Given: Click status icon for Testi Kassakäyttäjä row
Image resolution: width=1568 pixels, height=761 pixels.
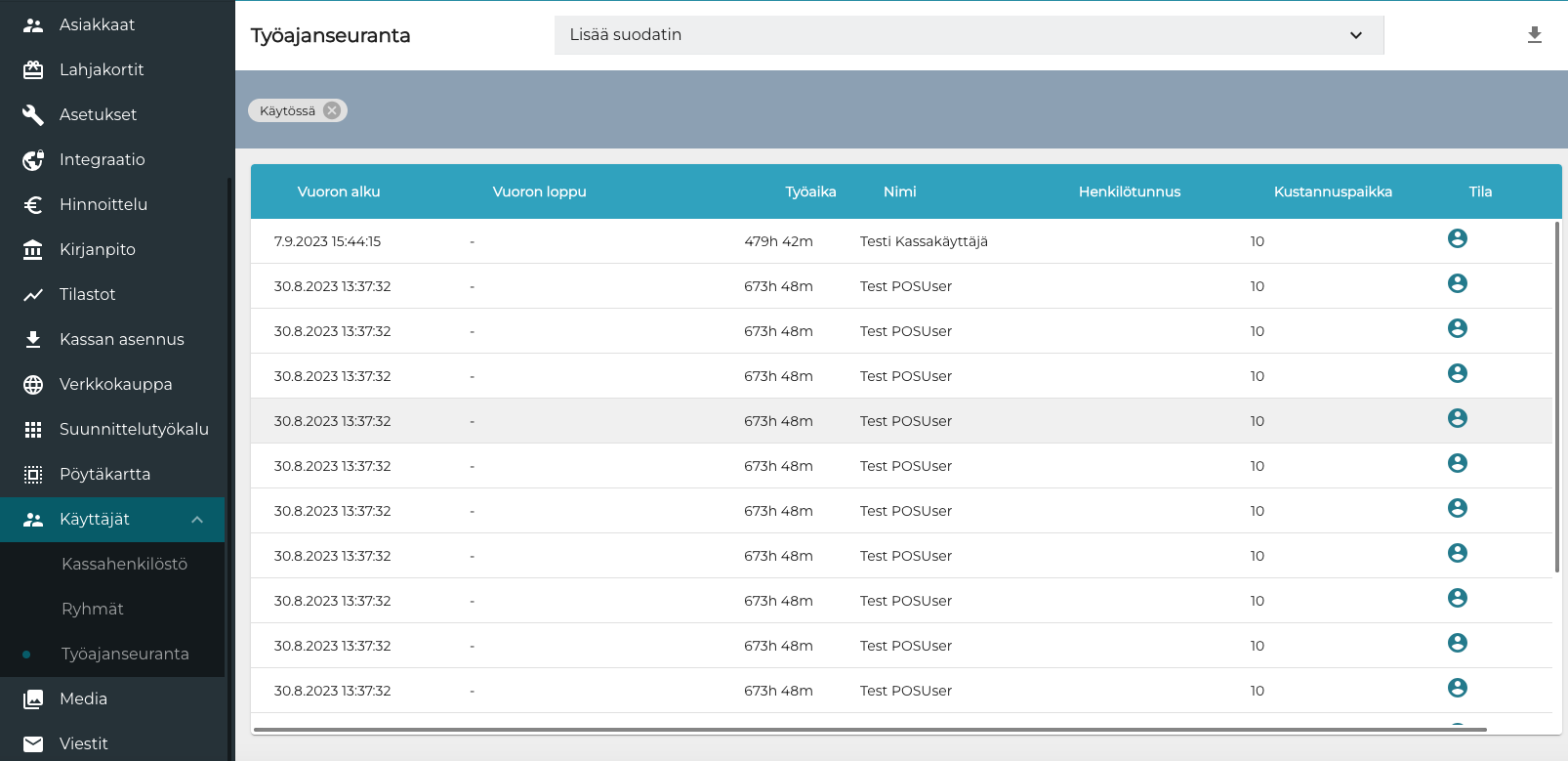Looking at the screenshot, I should pos(1457,239).
